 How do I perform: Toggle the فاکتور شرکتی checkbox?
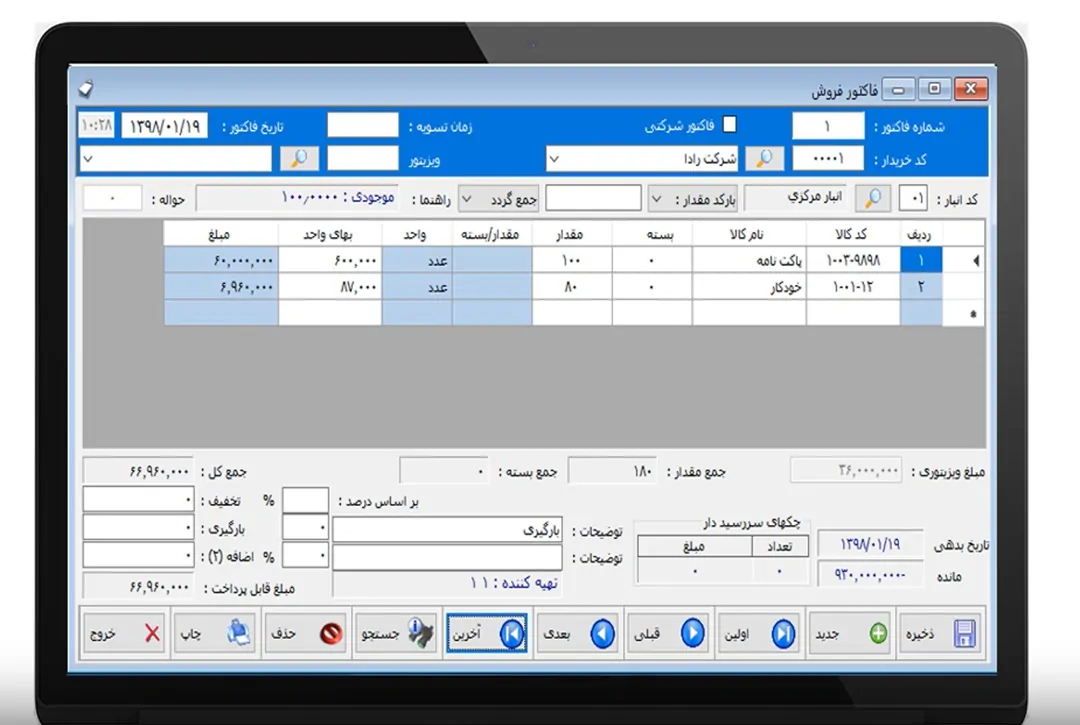(x=729, y=125)
